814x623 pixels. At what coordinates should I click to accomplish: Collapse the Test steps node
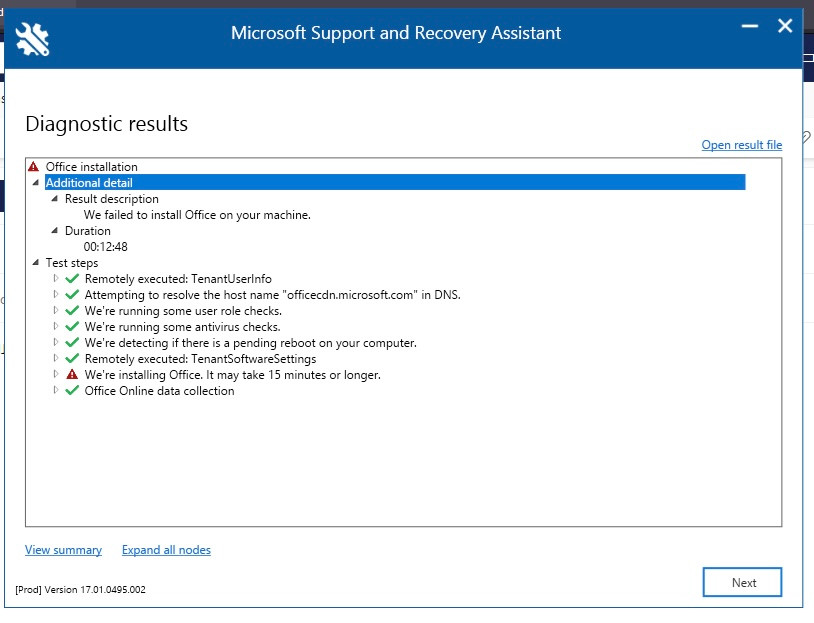pyautogui.click(x=36, y=262)
